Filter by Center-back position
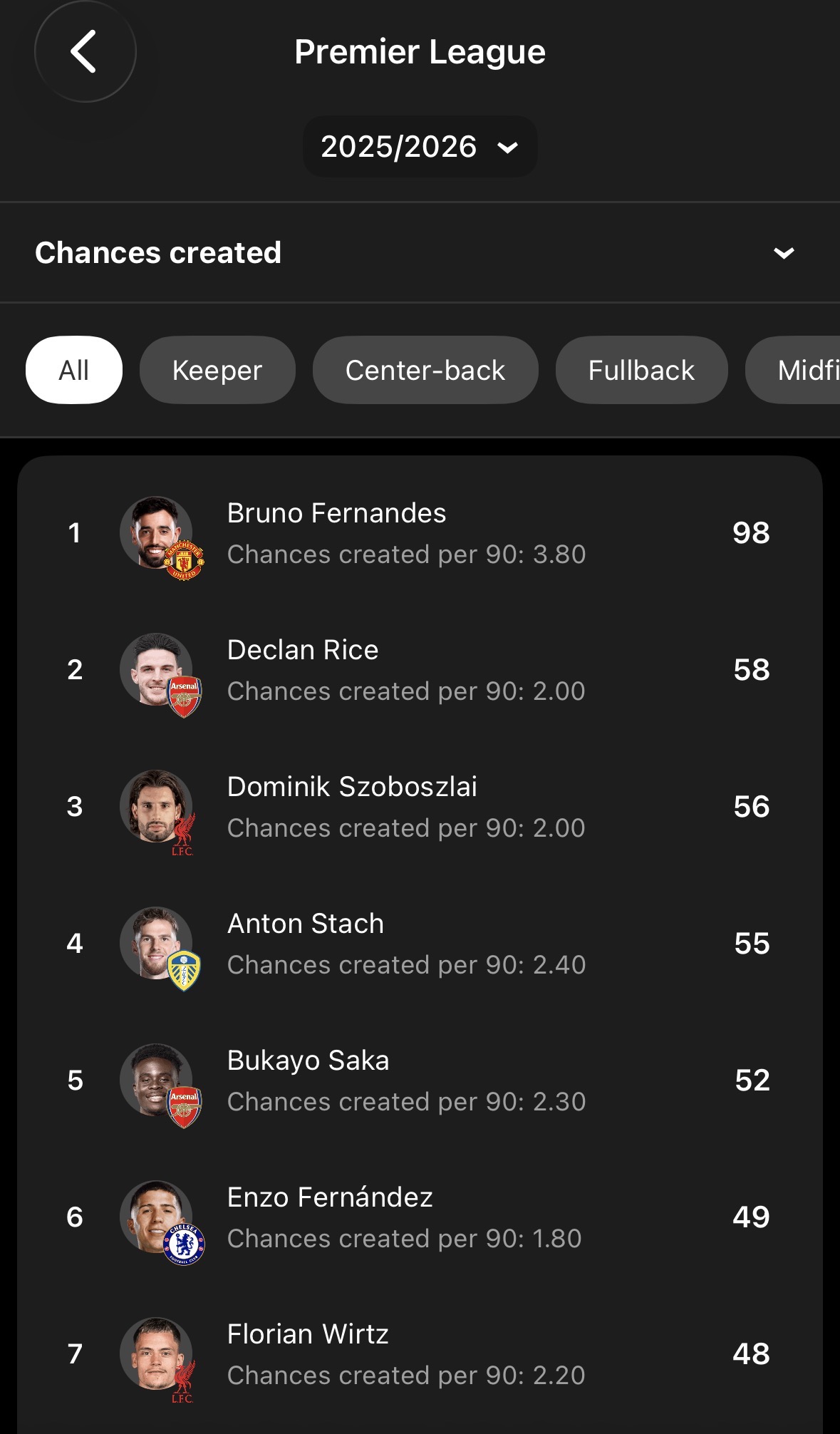Image resolution: width=840 pixels, height=1434 pixels. pyautogui.click(x=425, y=370)
